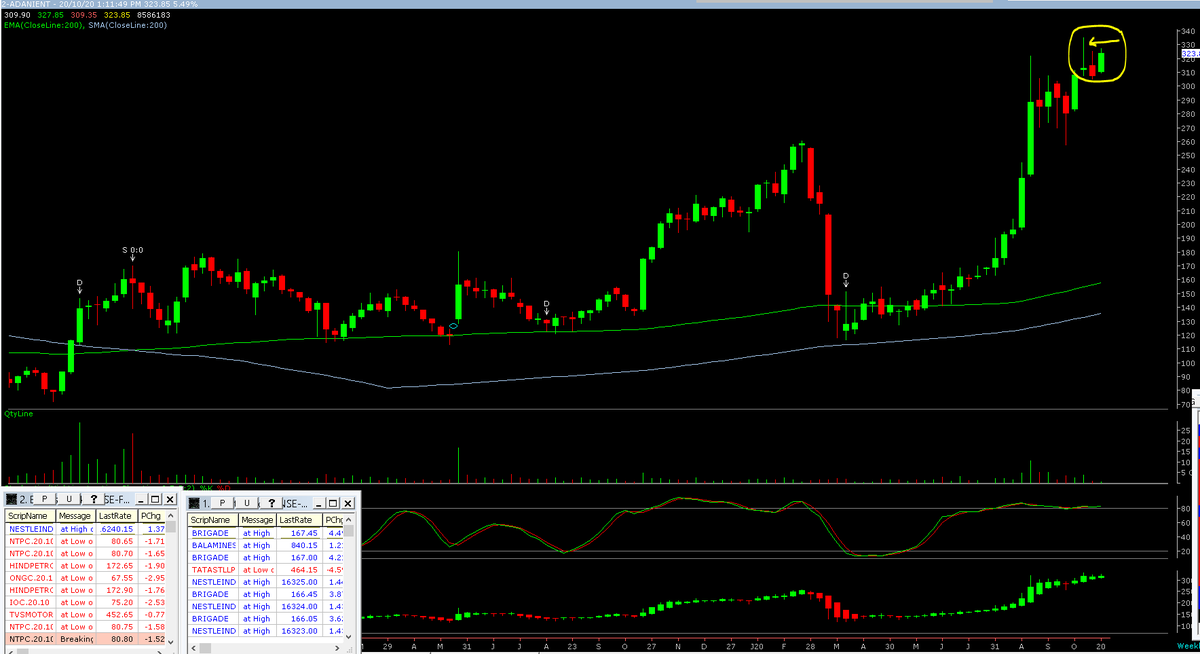The height and width of the screenshot is (654, 1200).
Task: Sort by ScripName column in window 1
Action: pyautogui.click(x=213, y=520)
